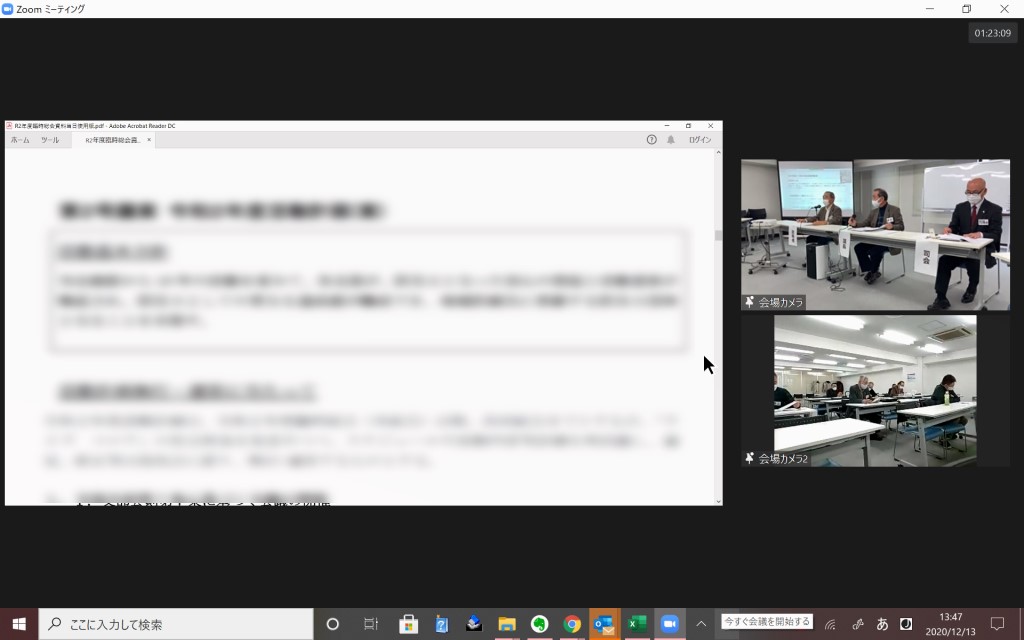Click the round black-and-white tray icon next to あ
Screen dimensions: 1024x640
906,624
